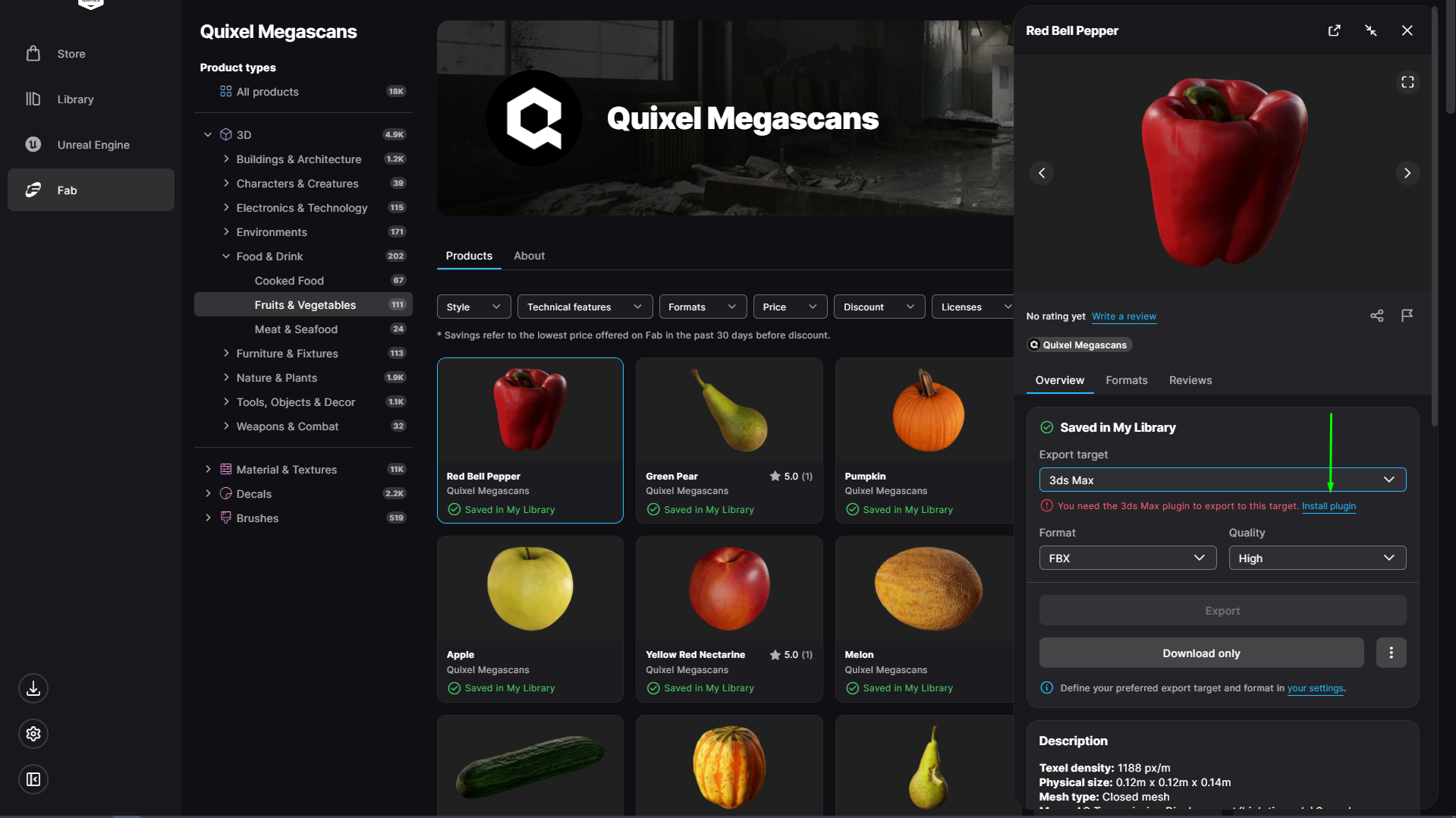Open the High quality dropdown
This screenshot has height=818, width=1456.
coord(1317,558)
